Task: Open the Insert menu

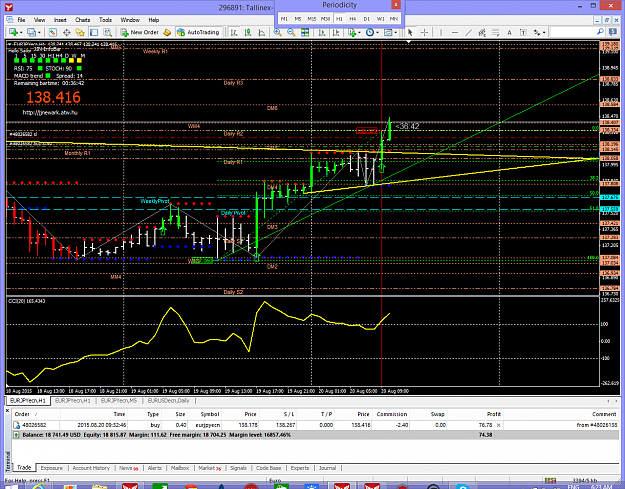Action: [60, 20]
